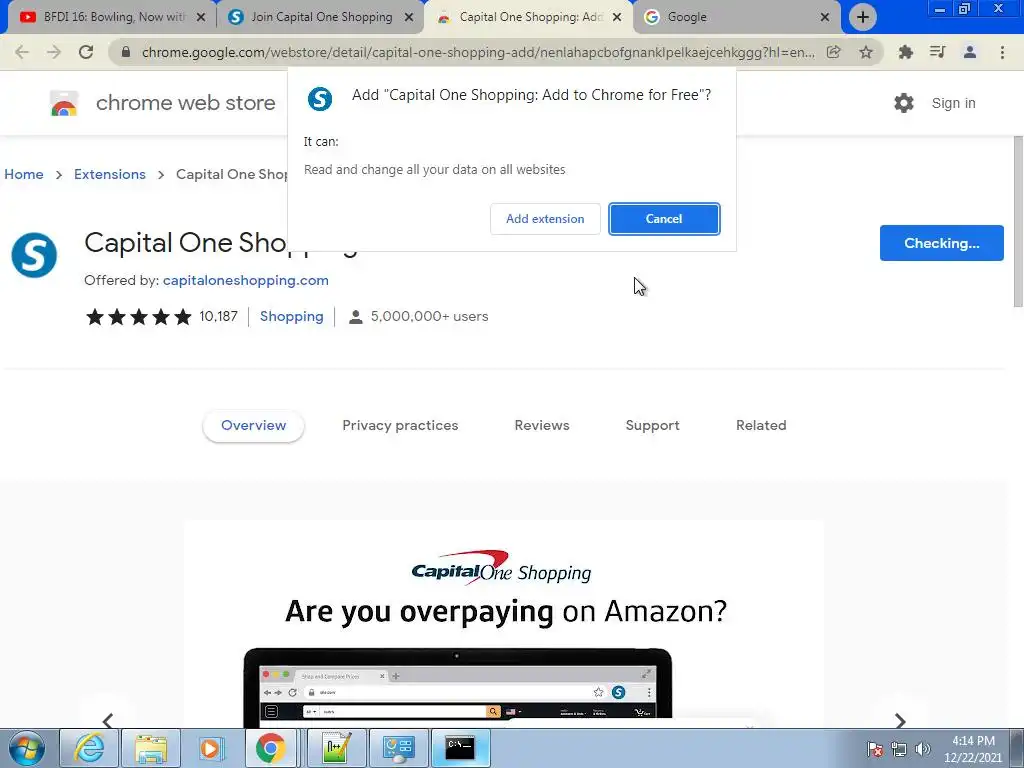Click the network tray icon
Viewport: 1024px width, 768px height.
(x=899, y=749)
